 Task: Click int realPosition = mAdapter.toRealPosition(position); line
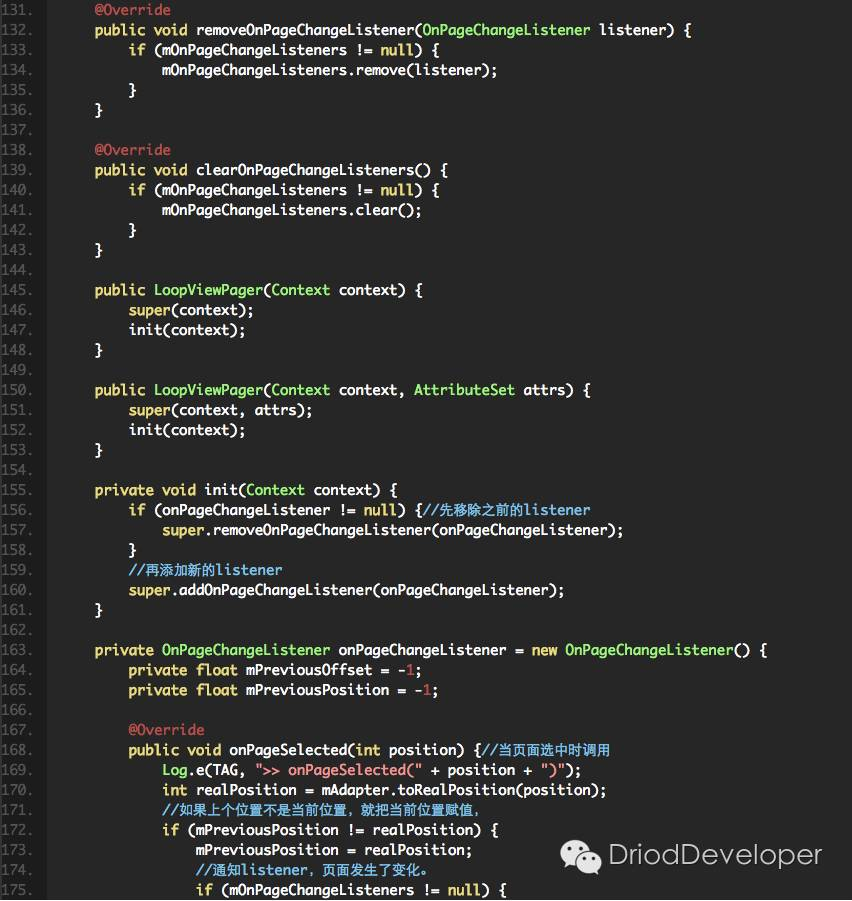384,791
